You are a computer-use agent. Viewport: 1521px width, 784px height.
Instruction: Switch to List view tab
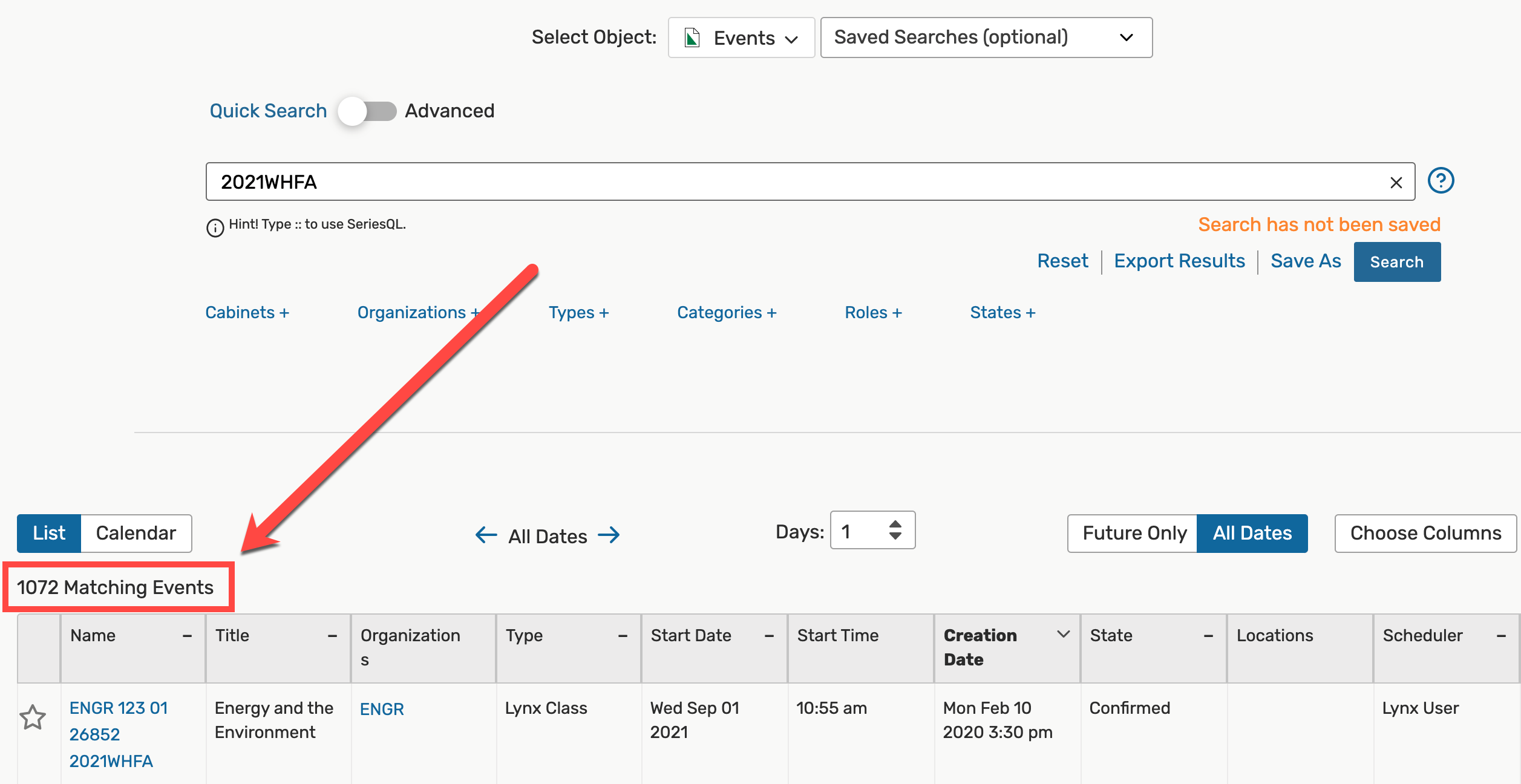[49, 533]
